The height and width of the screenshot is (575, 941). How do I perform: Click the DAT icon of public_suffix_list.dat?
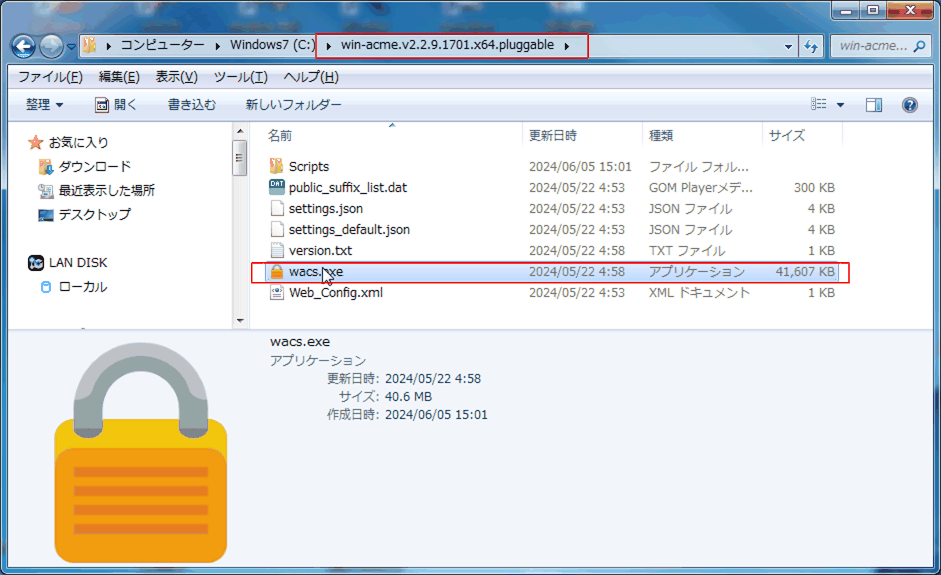277,187
